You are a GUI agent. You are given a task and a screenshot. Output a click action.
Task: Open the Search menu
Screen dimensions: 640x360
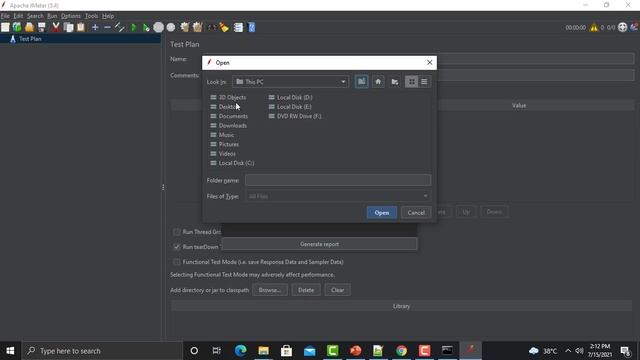tap(35, 16)
